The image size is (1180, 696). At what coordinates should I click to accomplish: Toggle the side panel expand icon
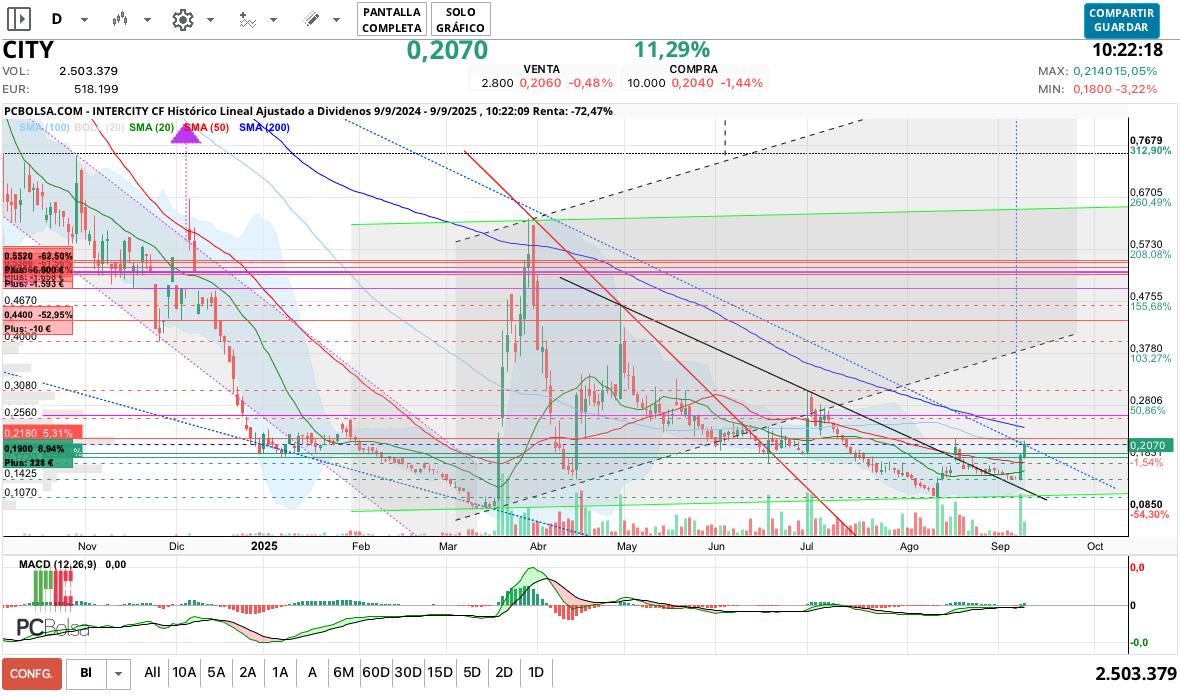(19, 19)
